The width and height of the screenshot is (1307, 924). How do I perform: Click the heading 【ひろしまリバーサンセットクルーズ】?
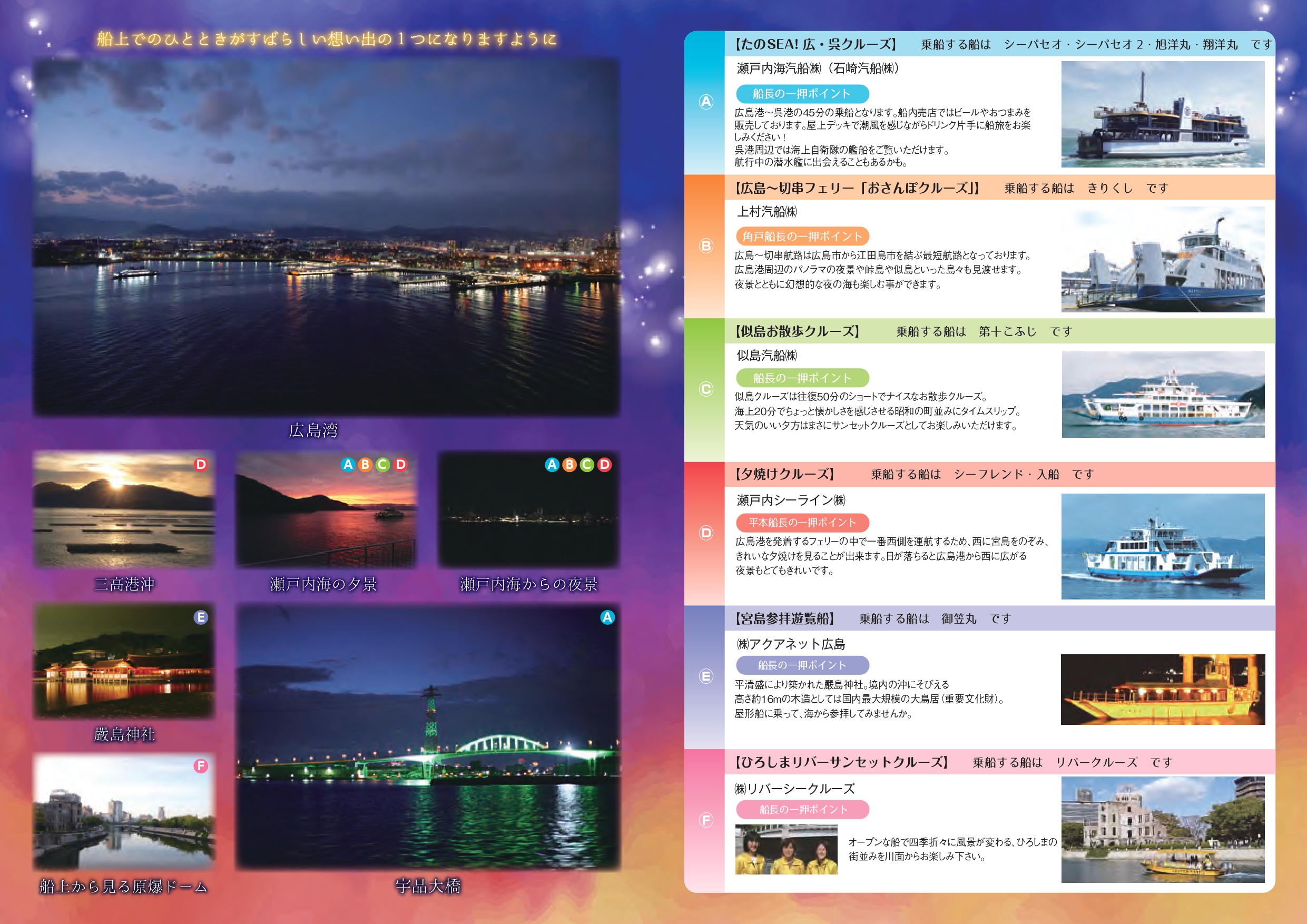[841, 762]
